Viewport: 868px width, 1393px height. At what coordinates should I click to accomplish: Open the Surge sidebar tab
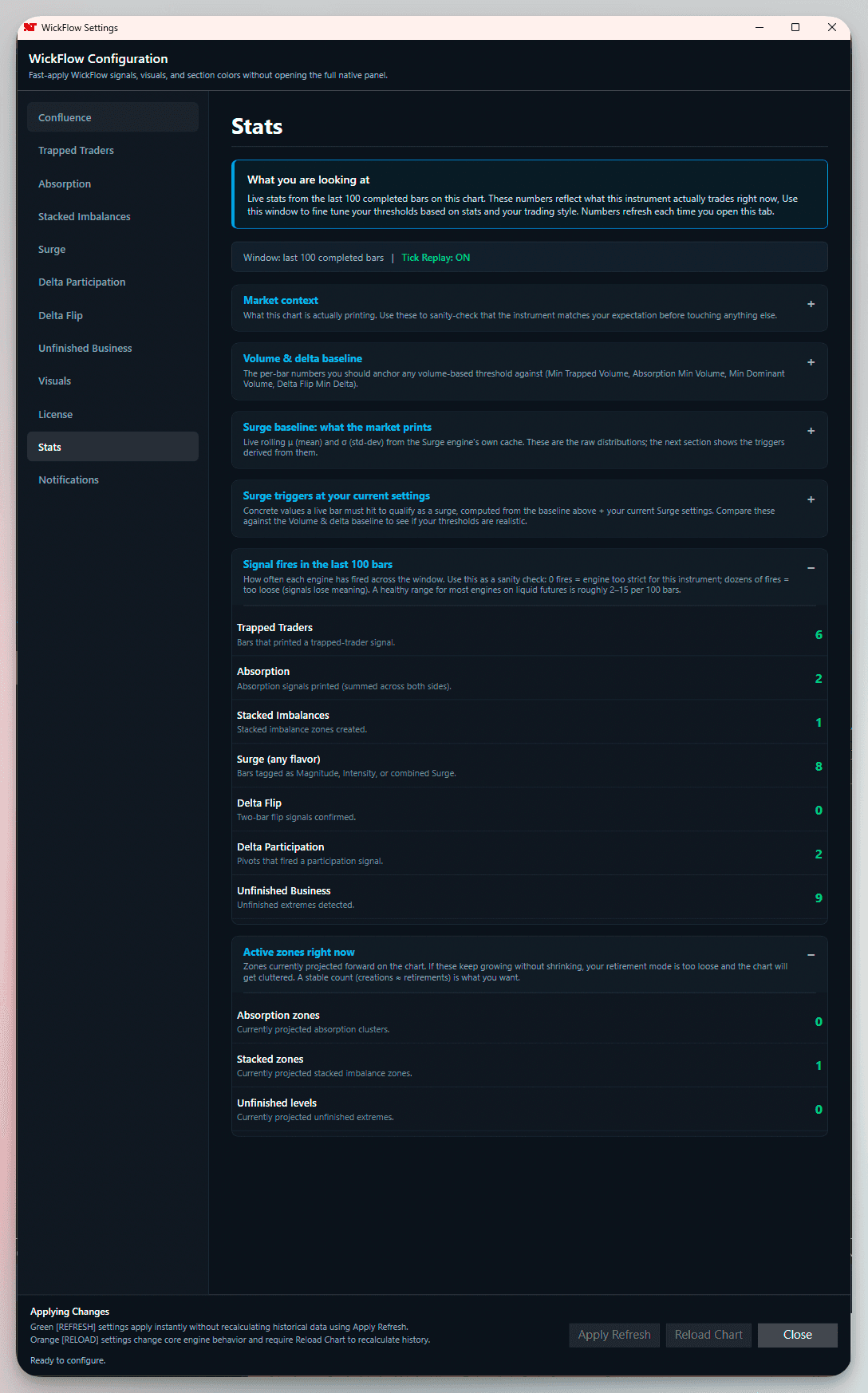pos(112,250)
